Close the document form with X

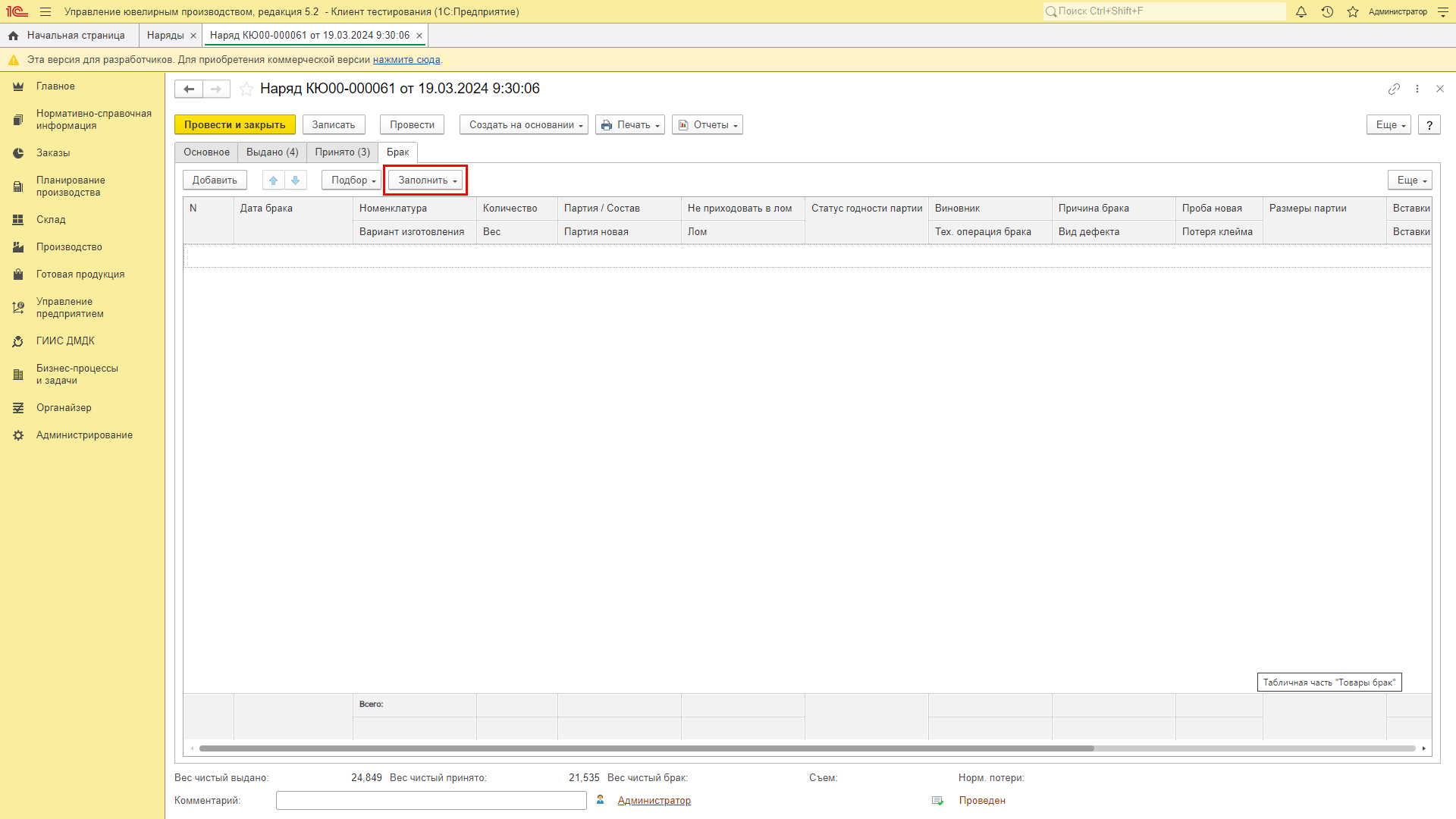click(x=1440, y=89)
